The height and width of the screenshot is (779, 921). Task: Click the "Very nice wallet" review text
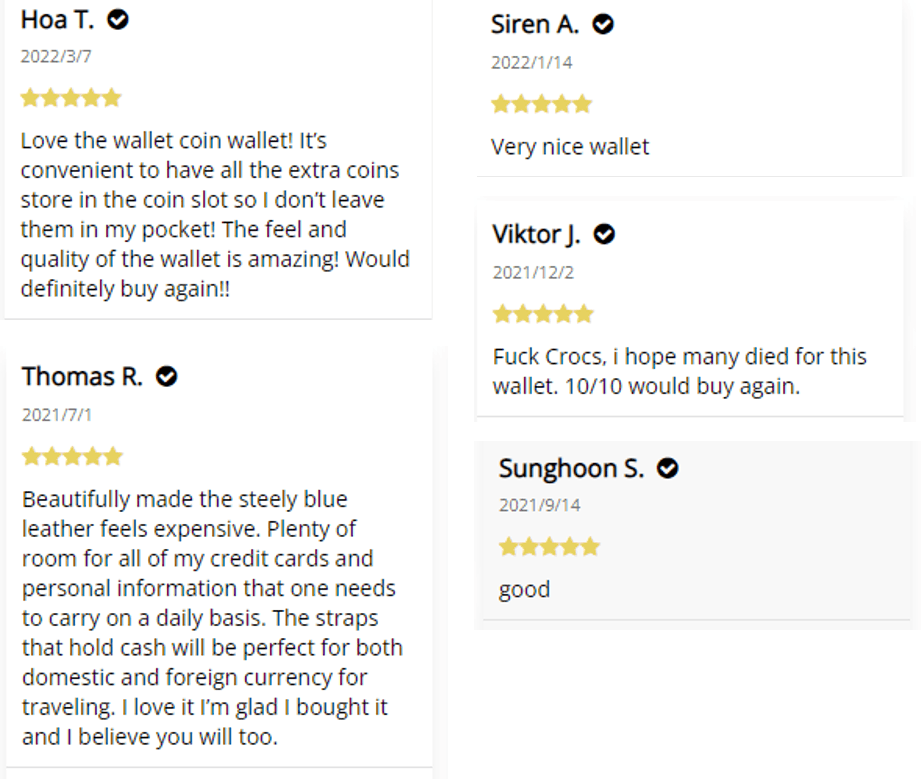pos(570,147)
